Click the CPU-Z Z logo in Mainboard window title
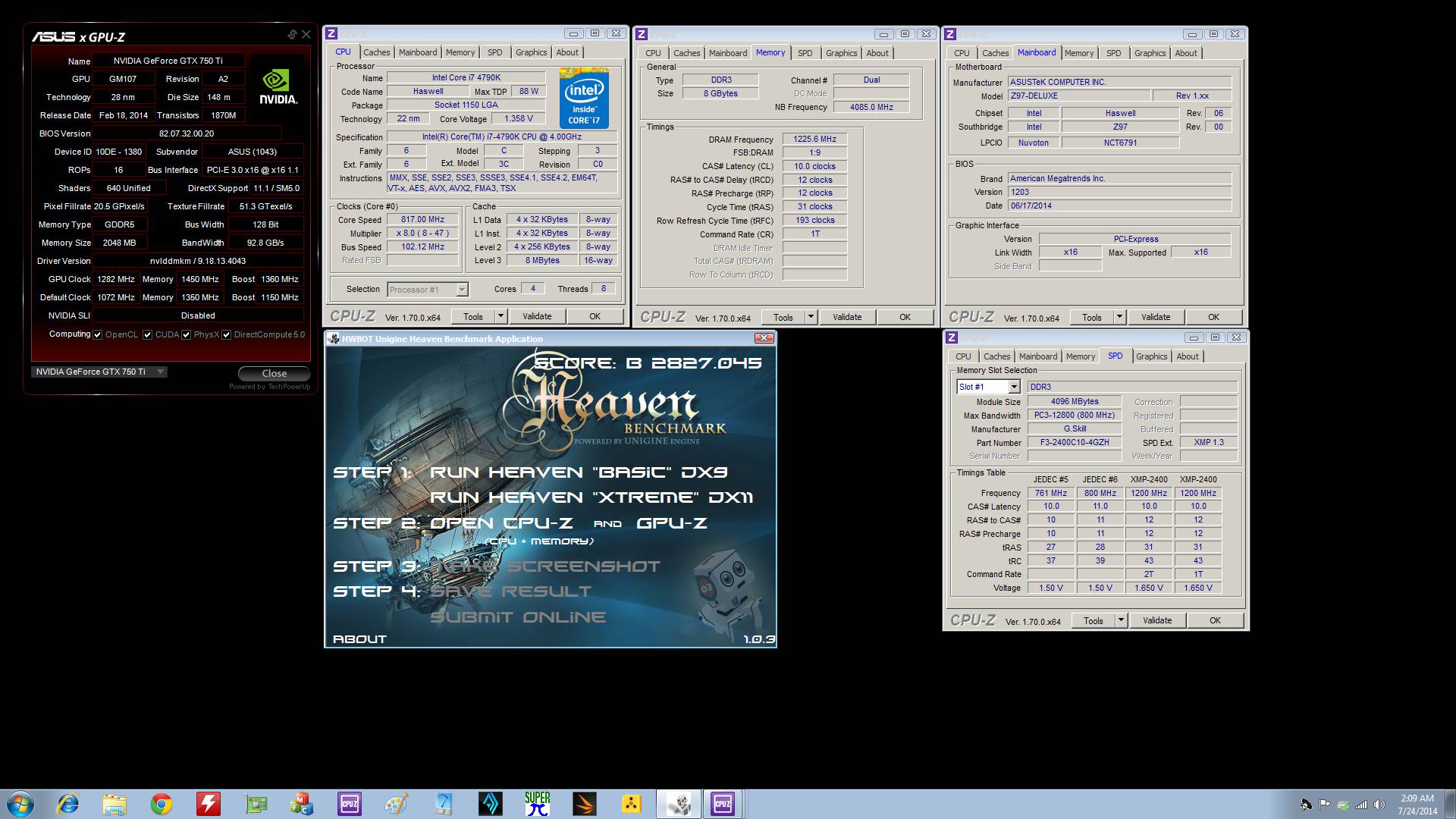Screen dimensions: 1456x819 [950, 33]
